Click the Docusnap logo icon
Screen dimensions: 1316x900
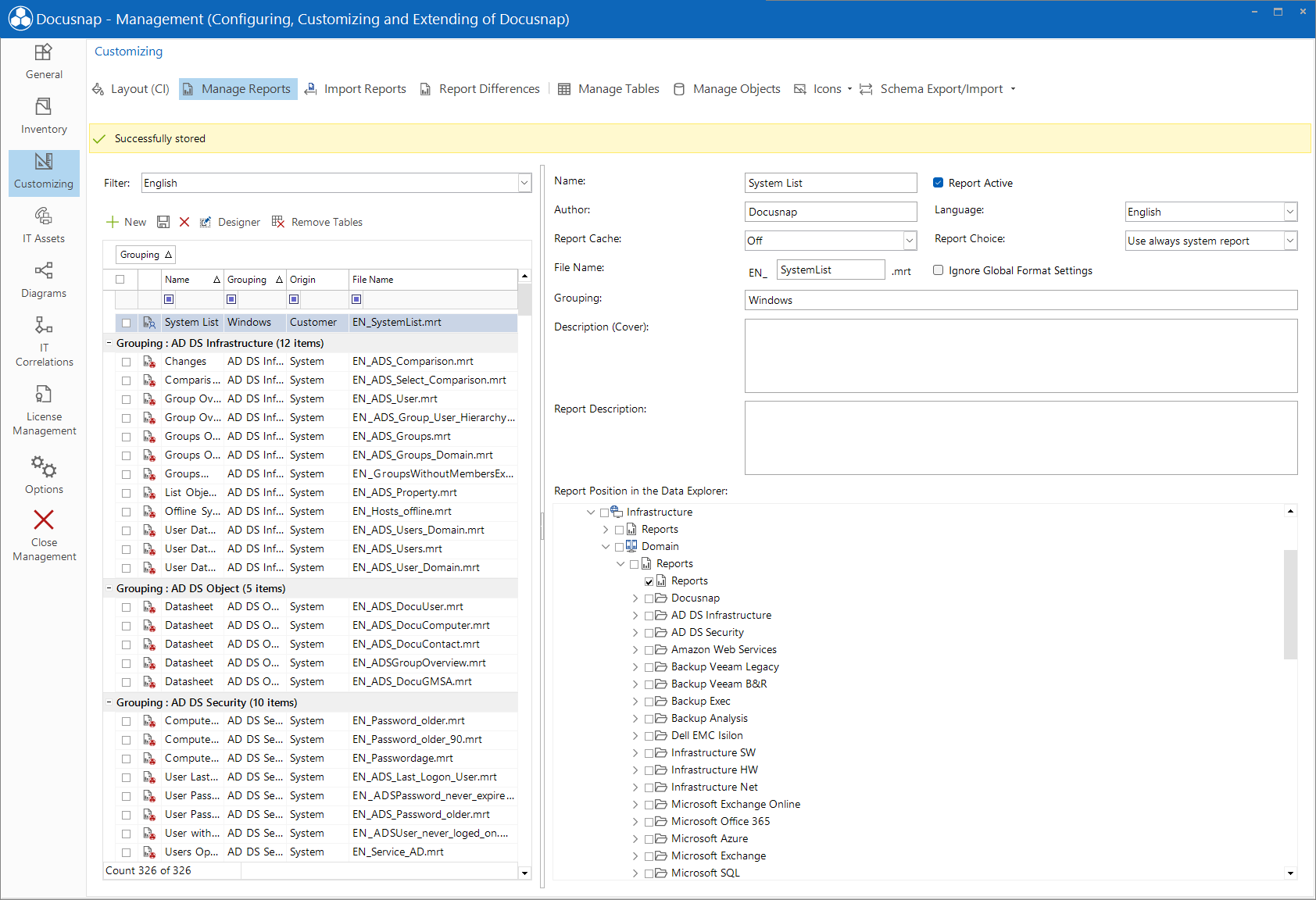coord(20,19)
